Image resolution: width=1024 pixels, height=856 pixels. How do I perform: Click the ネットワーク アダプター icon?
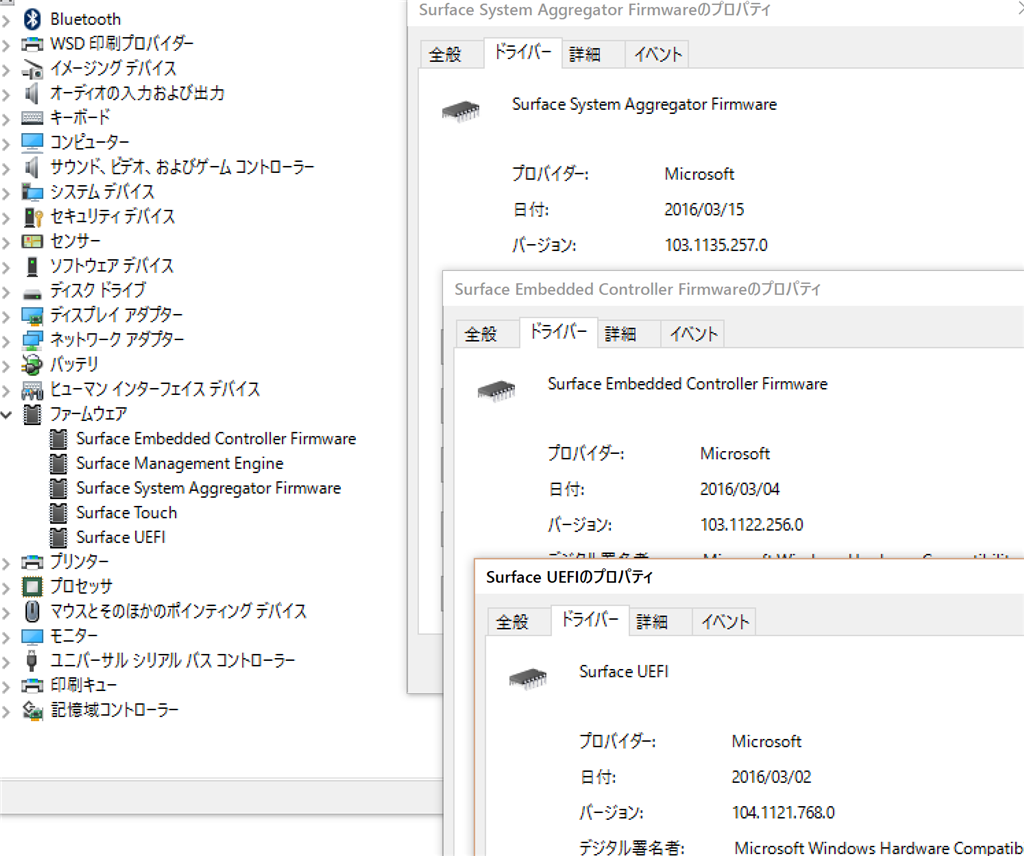pos(32,340)
